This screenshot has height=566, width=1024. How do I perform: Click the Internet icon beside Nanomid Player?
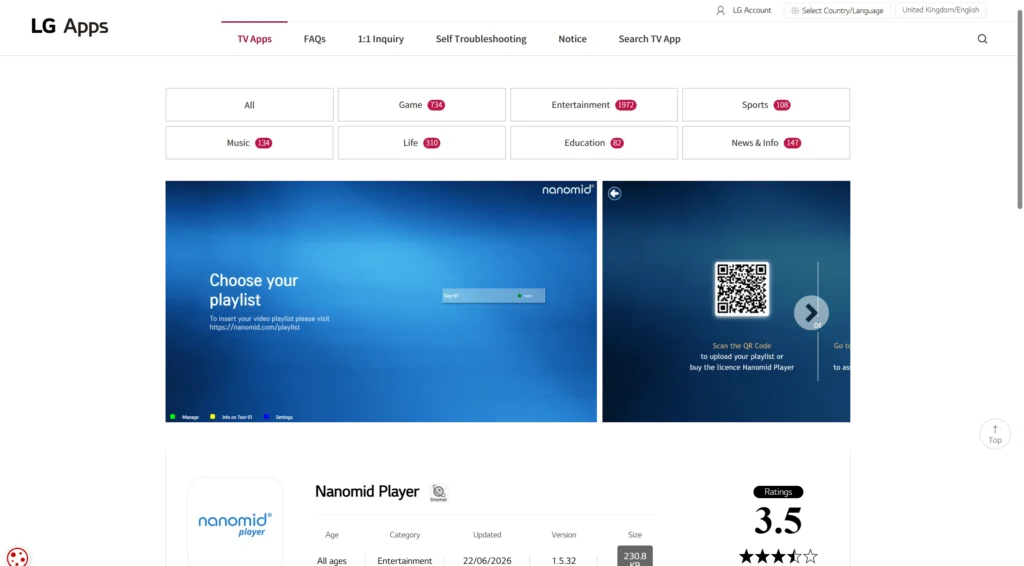(x=439, y=492)
